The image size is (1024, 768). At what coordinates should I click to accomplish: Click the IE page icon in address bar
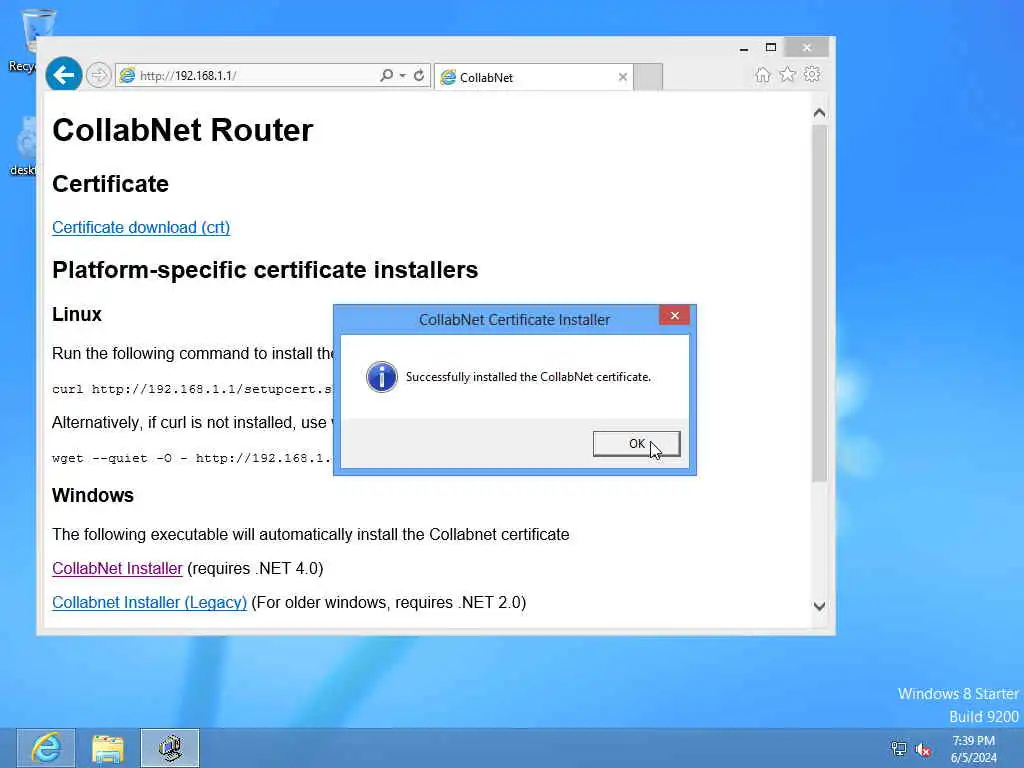[127, 76]
